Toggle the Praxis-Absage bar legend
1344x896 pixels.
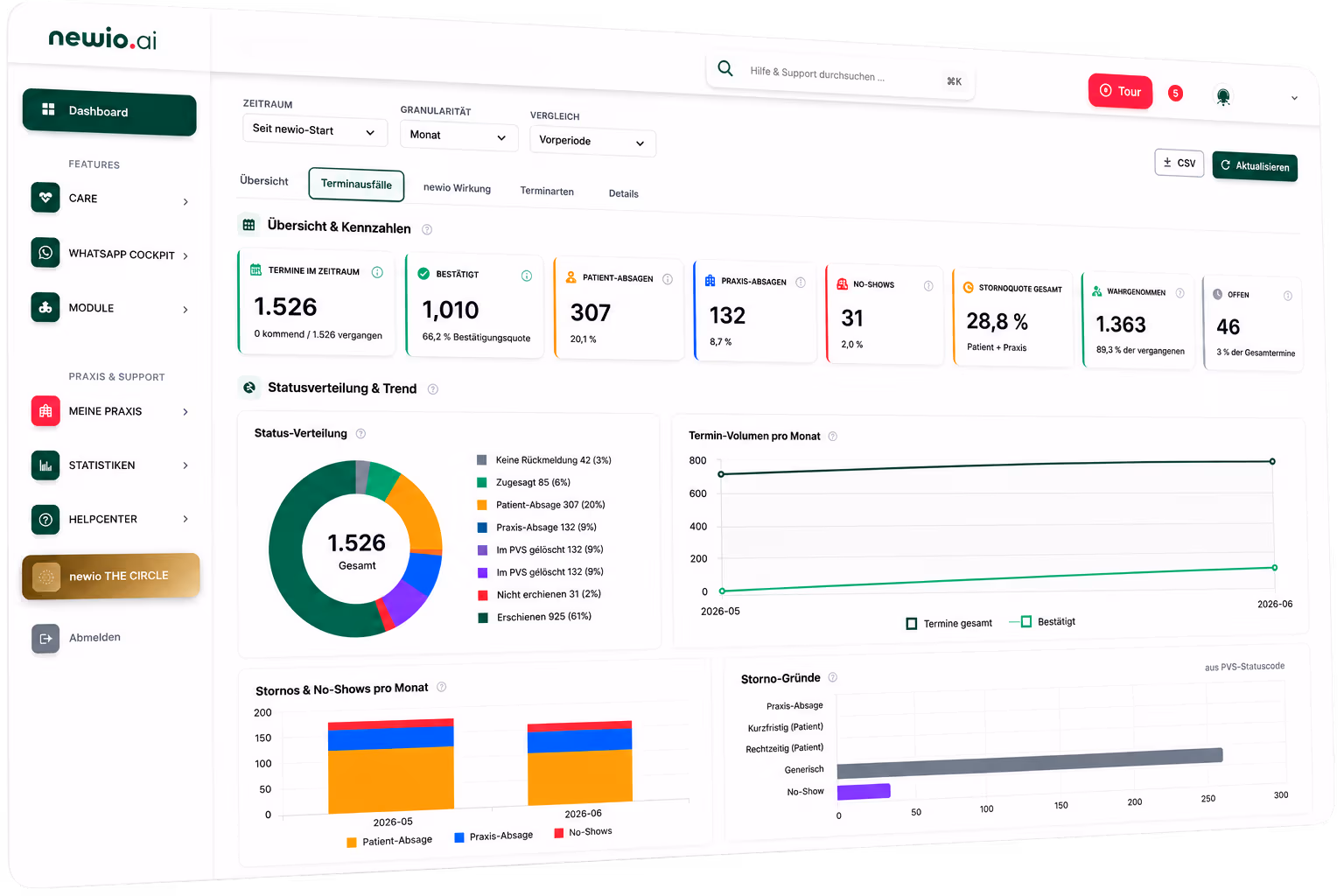pyautogui.click(x=493, y=836)
